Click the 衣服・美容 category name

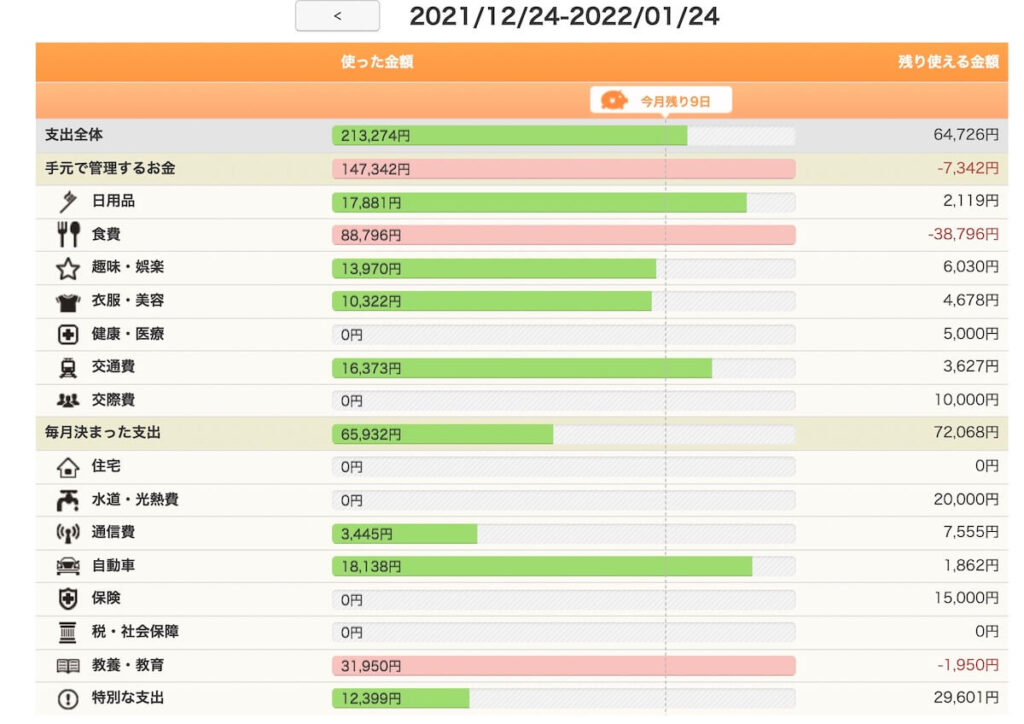[x=127, y=300]
